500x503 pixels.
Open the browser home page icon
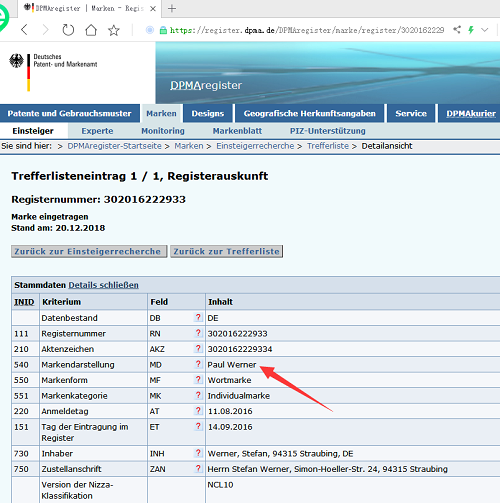point(91,30)
